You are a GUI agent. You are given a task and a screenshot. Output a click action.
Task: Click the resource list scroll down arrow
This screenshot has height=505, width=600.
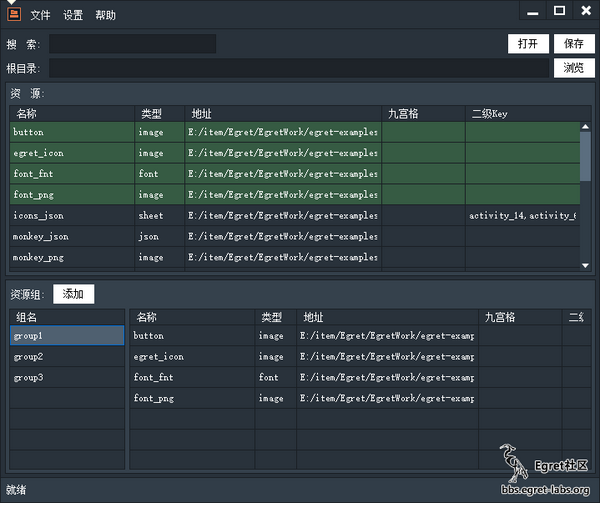click(585, 265)
